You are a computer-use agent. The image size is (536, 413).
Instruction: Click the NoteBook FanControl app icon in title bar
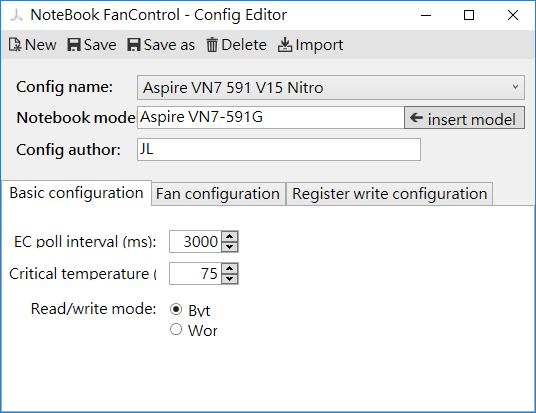coord(16,15)
